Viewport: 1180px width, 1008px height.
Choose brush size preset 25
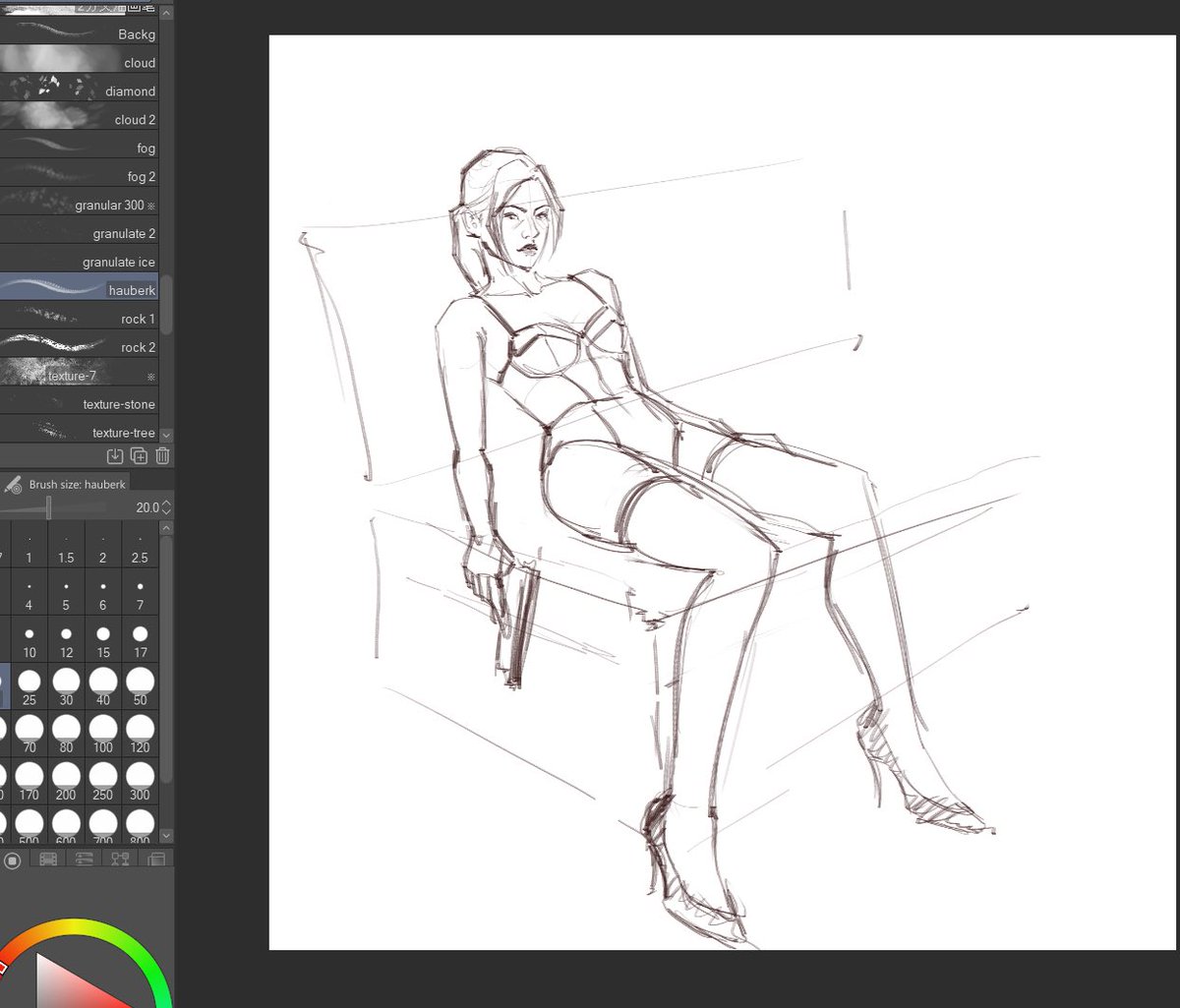click(x=29, y=688)
